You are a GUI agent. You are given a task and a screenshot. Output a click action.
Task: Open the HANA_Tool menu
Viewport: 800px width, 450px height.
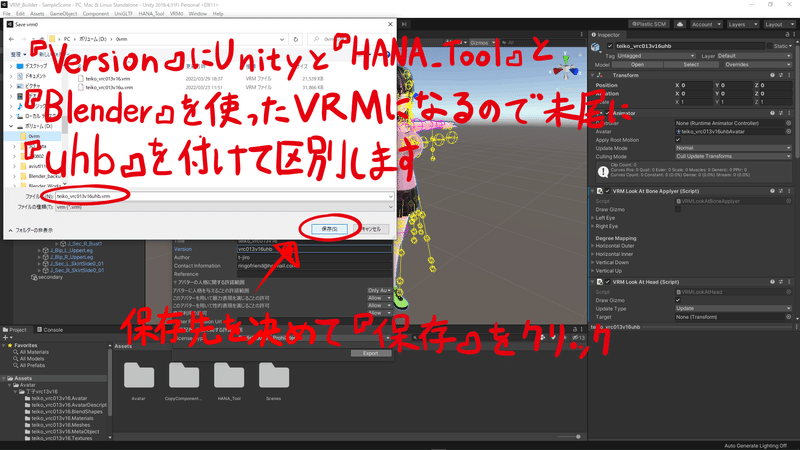151,14
